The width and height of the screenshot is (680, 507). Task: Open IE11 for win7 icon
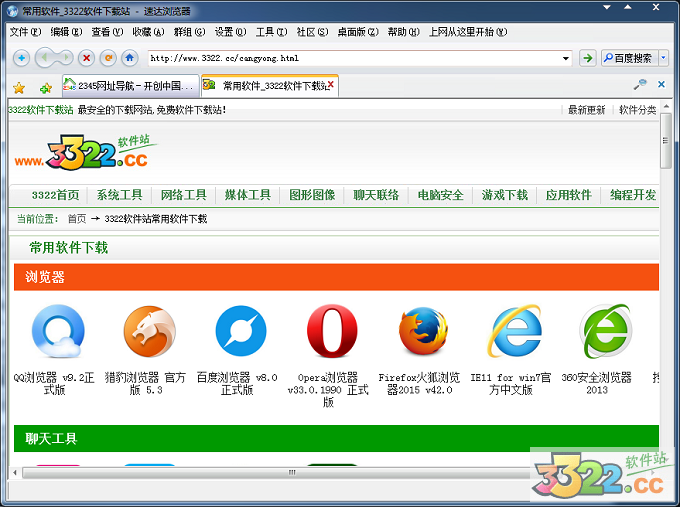515,331
